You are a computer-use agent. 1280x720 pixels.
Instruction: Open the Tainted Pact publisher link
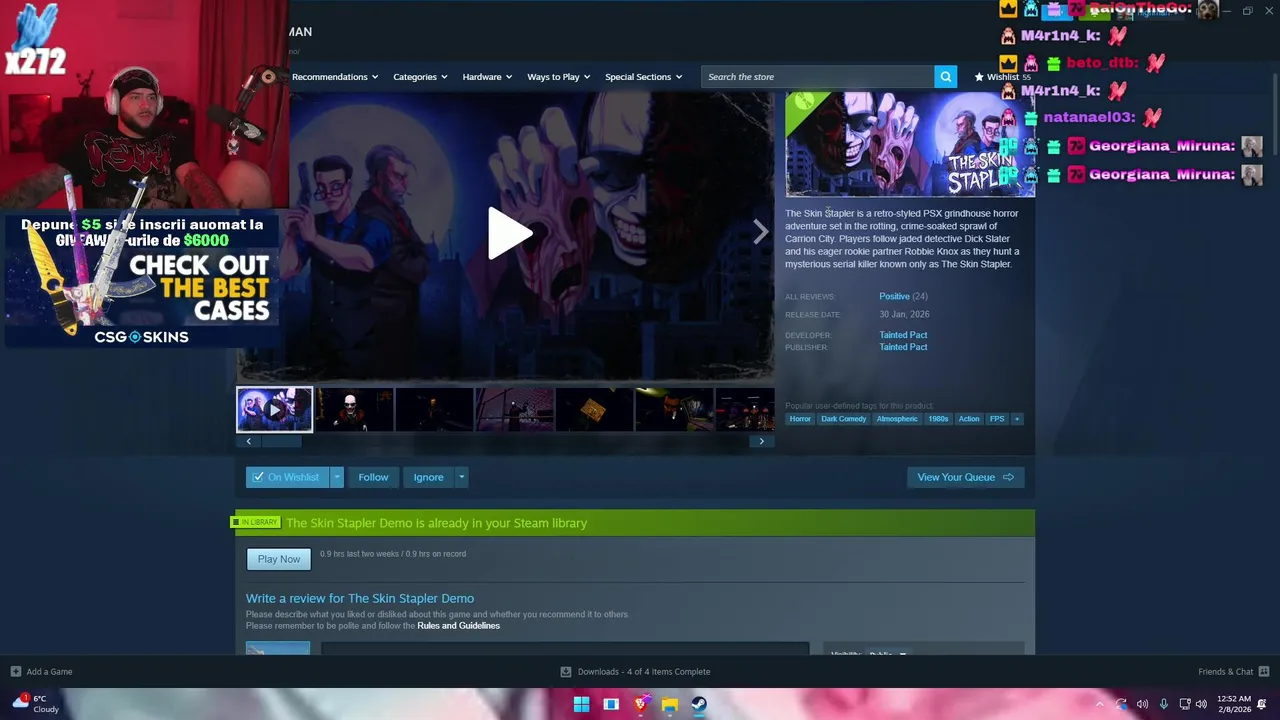point(903,347)
